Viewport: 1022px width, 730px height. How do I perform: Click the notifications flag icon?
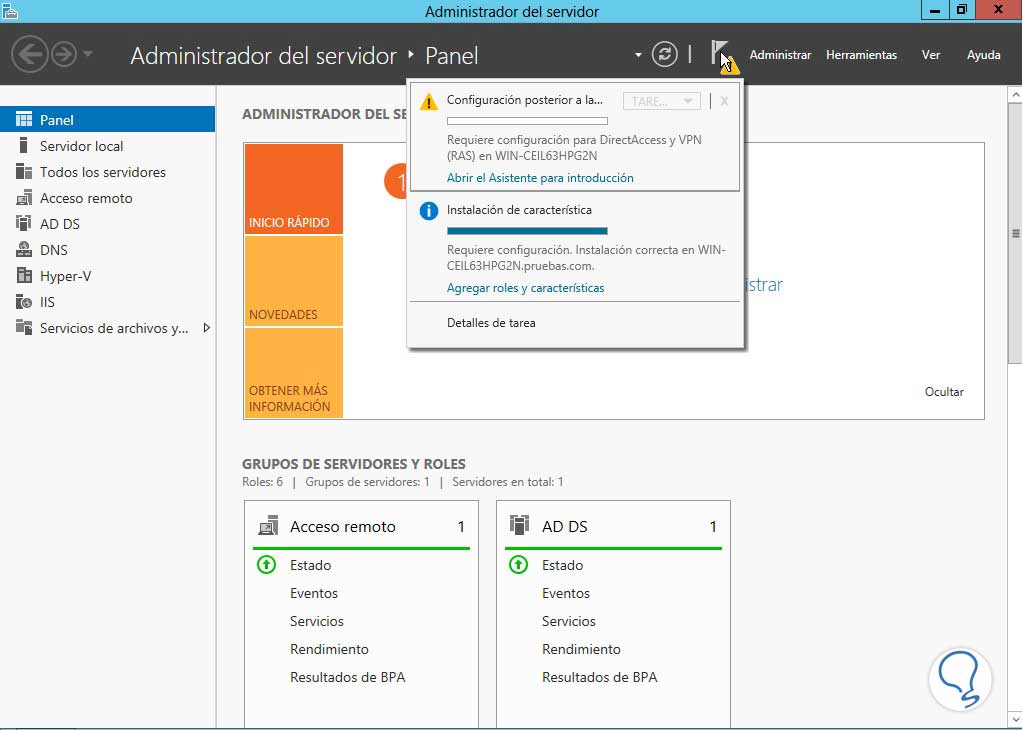tap(724, 57)
